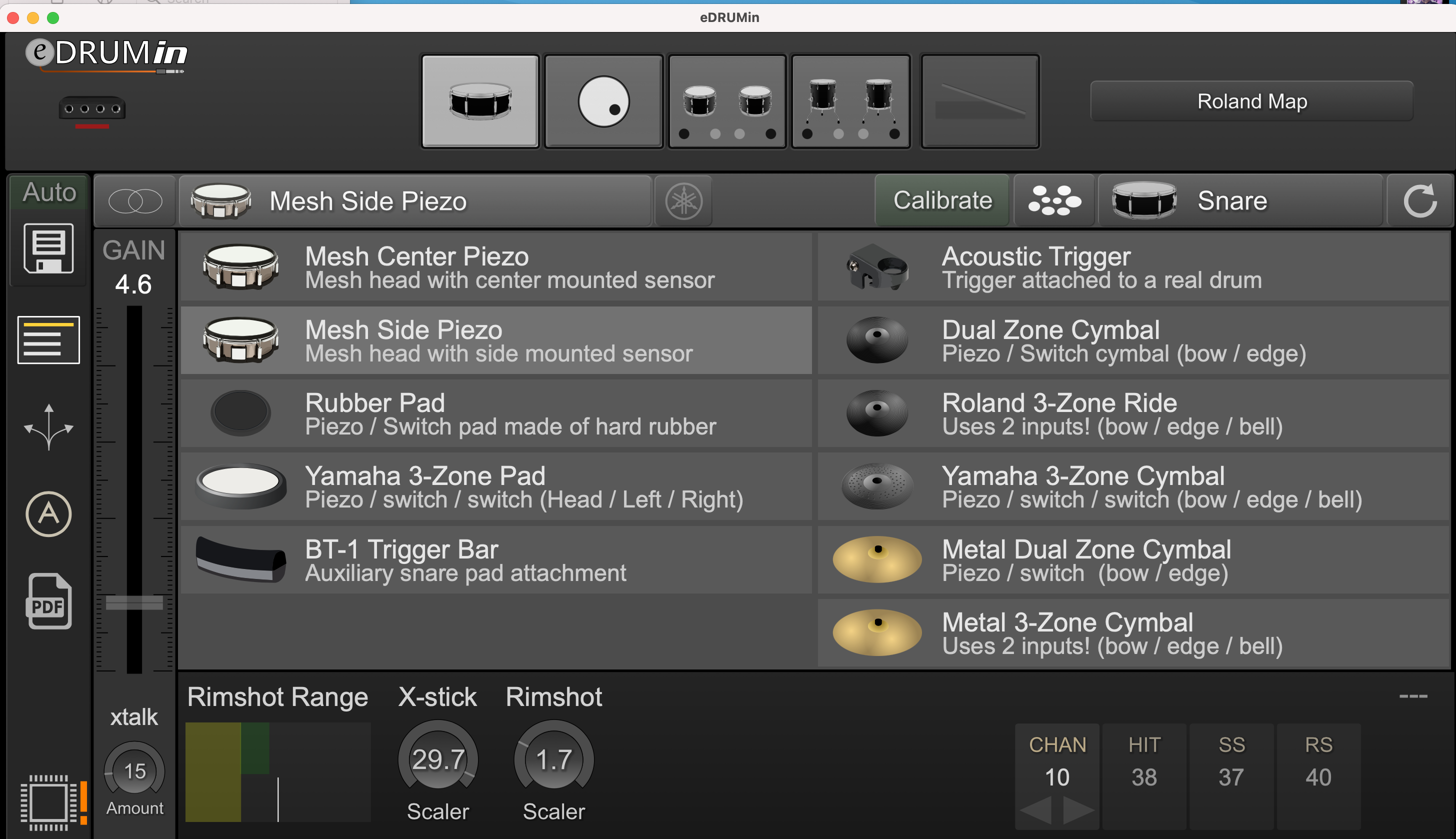The width and height of the screenshot is (1456, 839).
Task: Click the reset/refresh button
Action: click(x=1421, y=200)
